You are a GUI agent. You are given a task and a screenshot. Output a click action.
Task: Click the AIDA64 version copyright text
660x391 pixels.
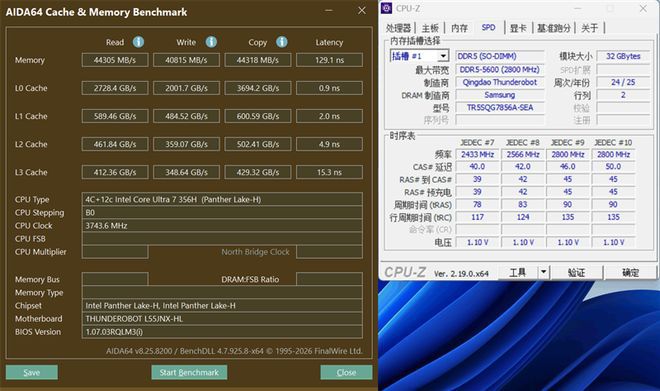point(234,351)
